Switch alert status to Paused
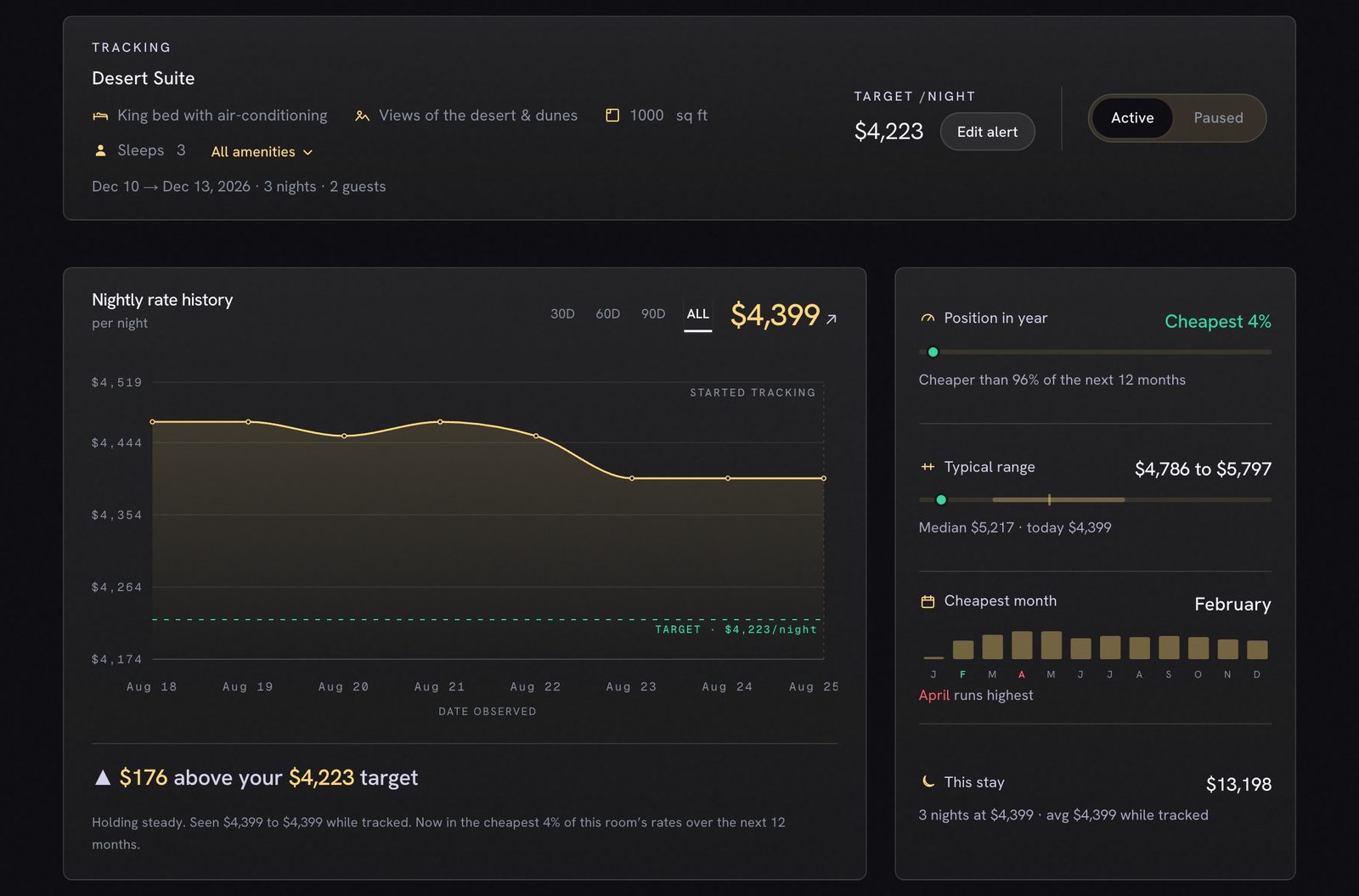 [1218, 118]
